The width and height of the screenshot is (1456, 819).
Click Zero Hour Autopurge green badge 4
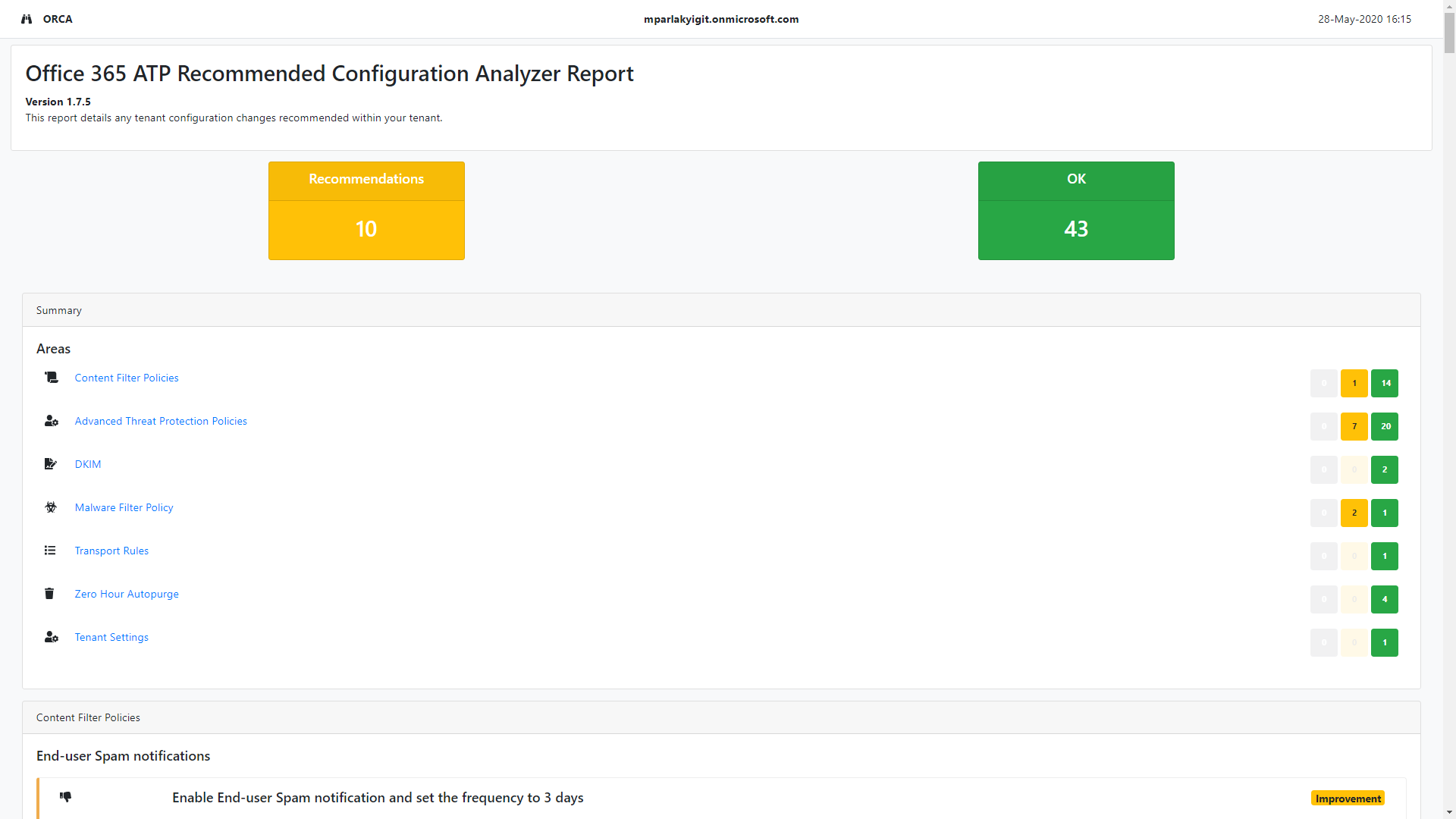[x=1385, y=599]
